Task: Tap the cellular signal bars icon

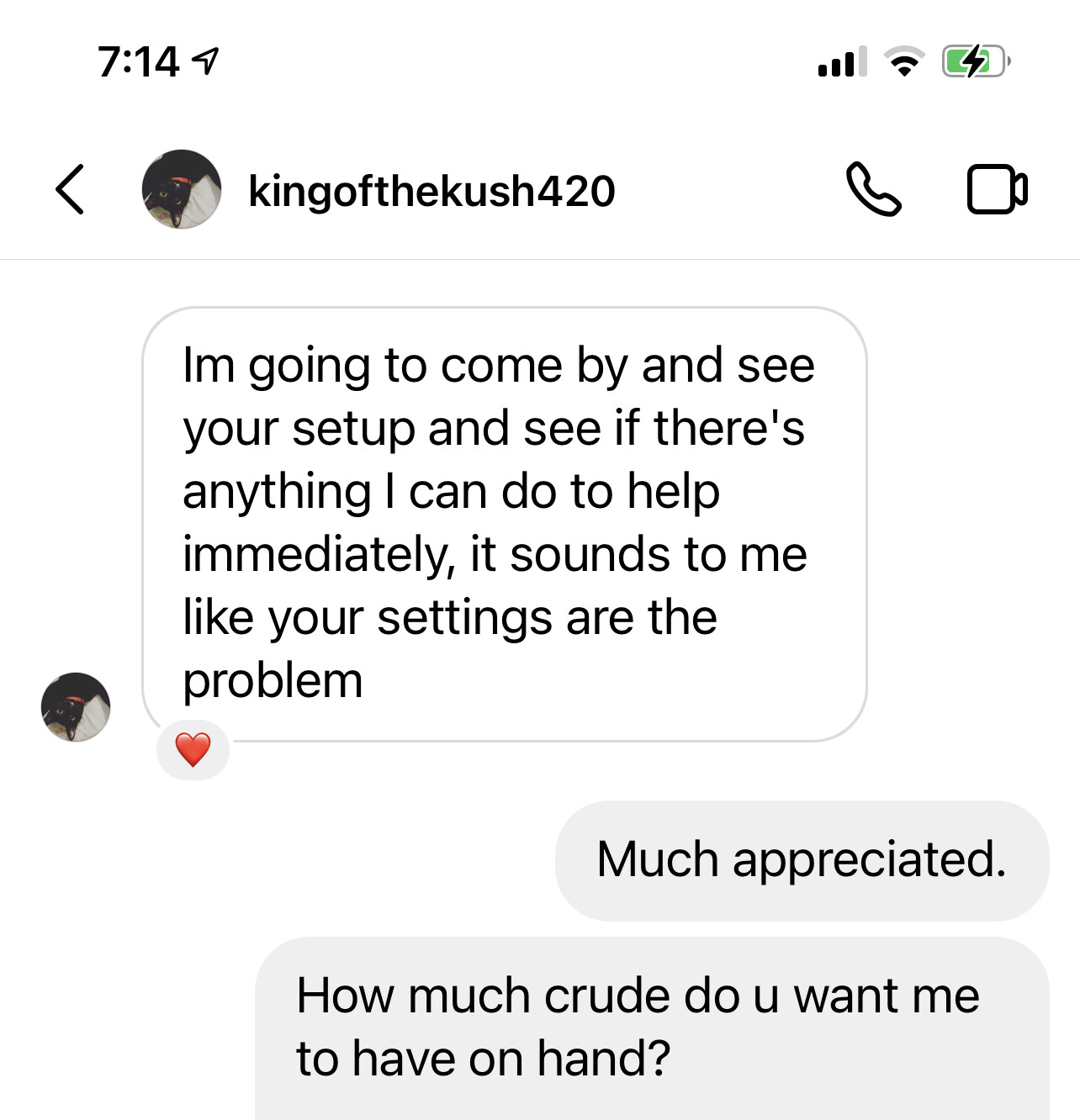Action: 841,62
